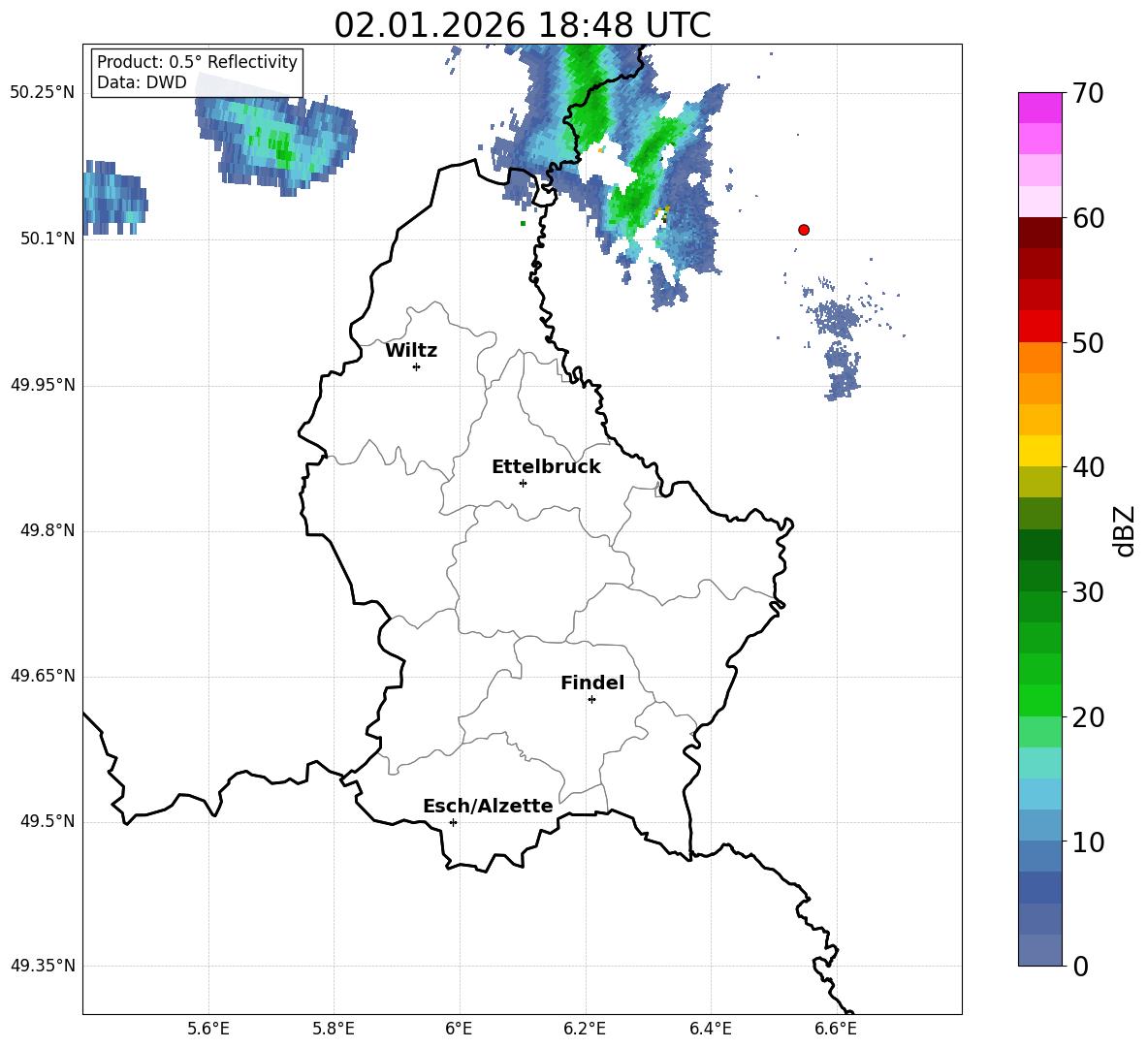Click the 6°E longitude label
The width and height of the screenshot is (1148, 1048).
click(459, 1029)
